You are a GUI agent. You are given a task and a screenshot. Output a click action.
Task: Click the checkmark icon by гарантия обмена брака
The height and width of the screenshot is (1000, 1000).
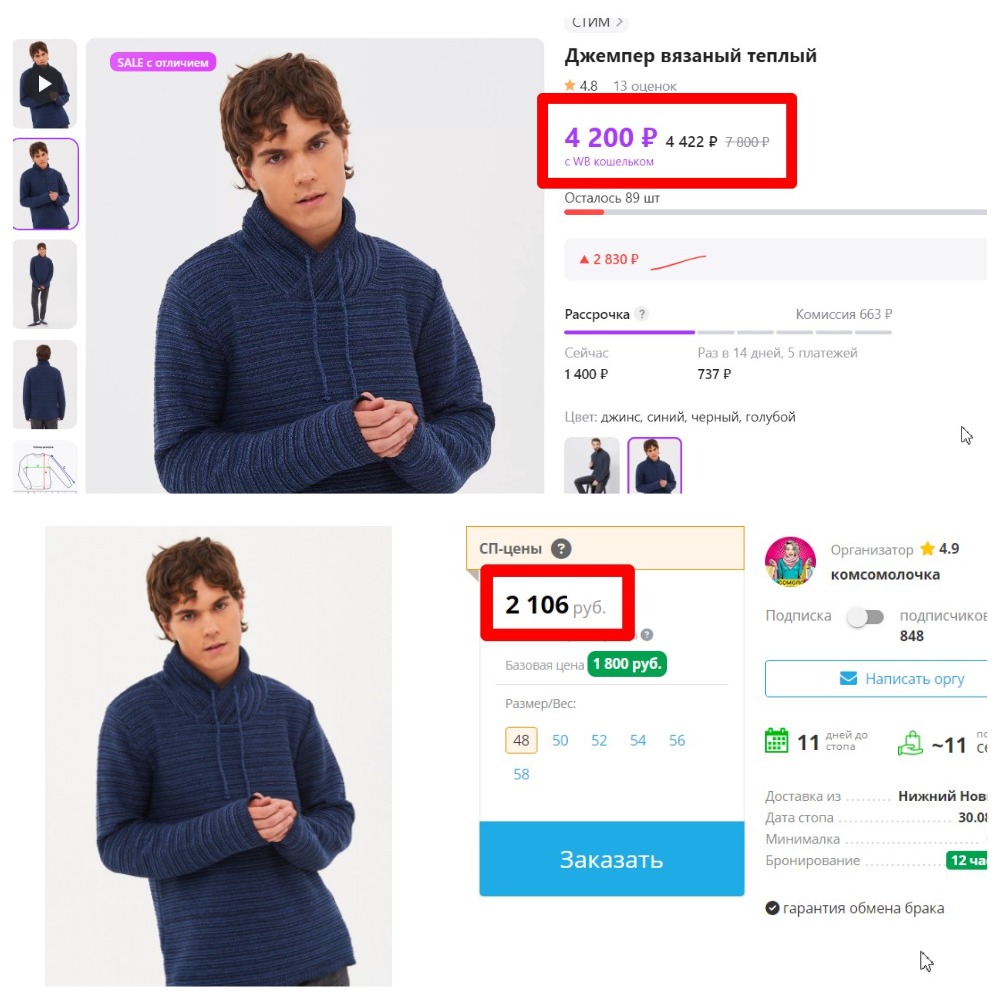click(x=772, y=908)
